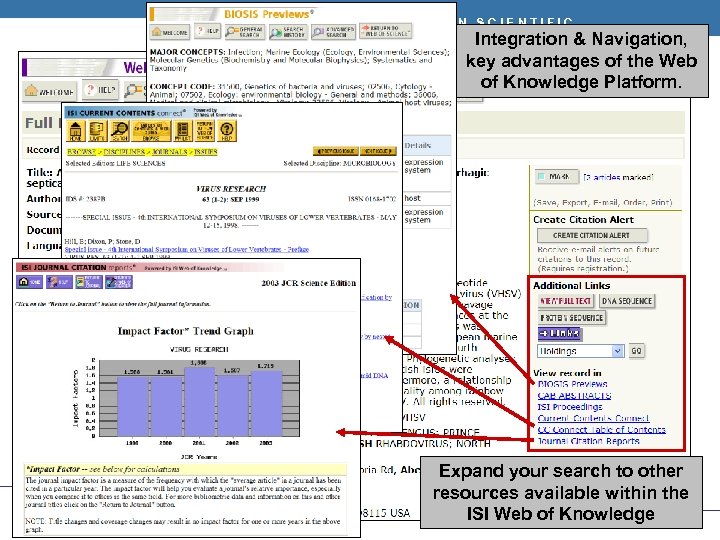Click yellow Help icon in Current Contents

pos(227,131)
